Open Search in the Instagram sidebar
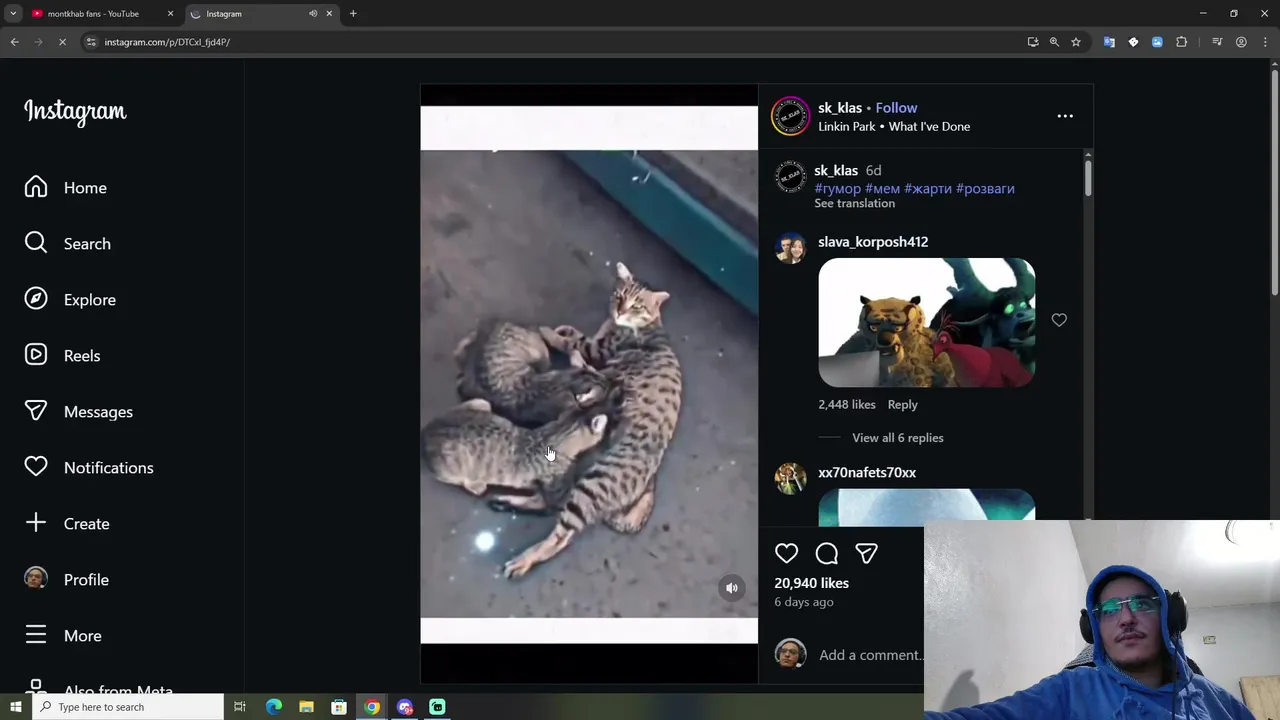Screen dimensions: 1280x720 coord(68,244)
